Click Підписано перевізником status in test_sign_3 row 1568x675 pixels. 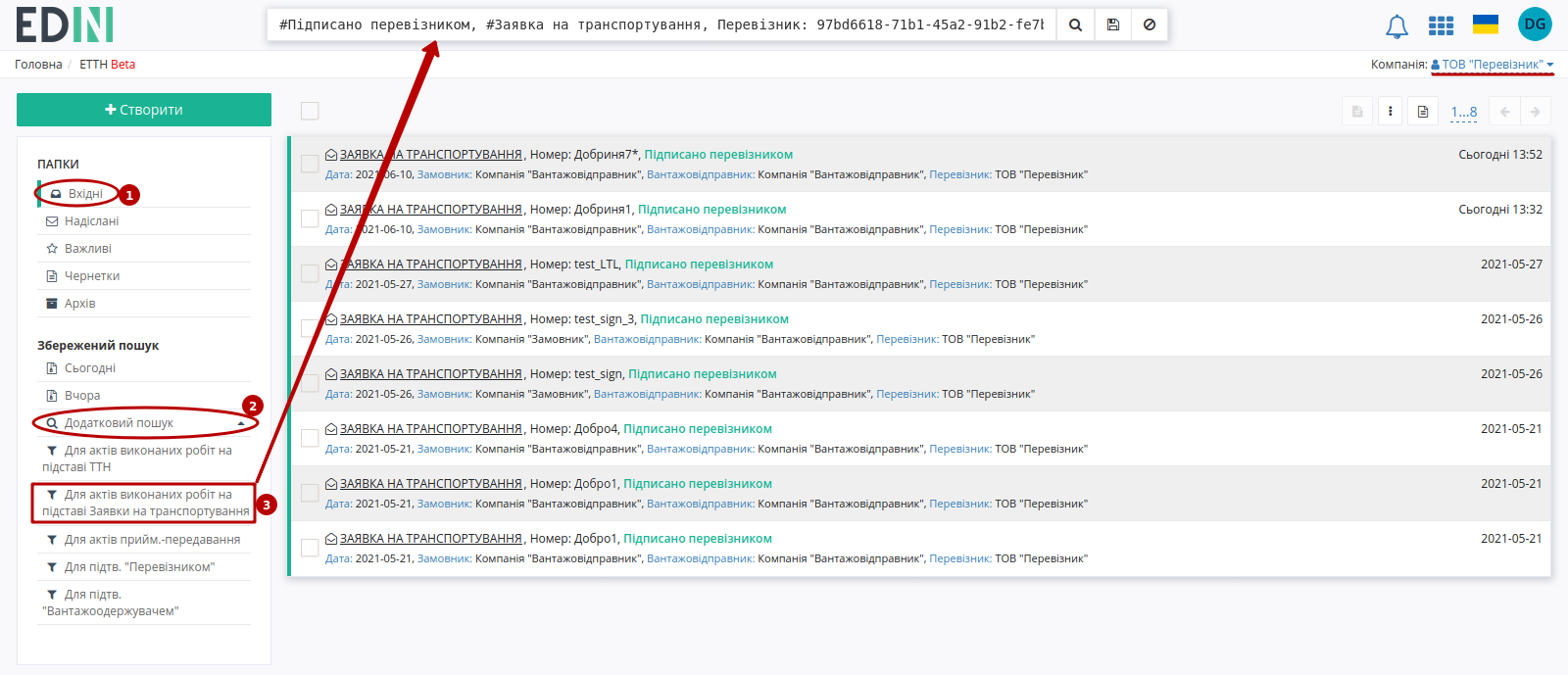point(714,319)
